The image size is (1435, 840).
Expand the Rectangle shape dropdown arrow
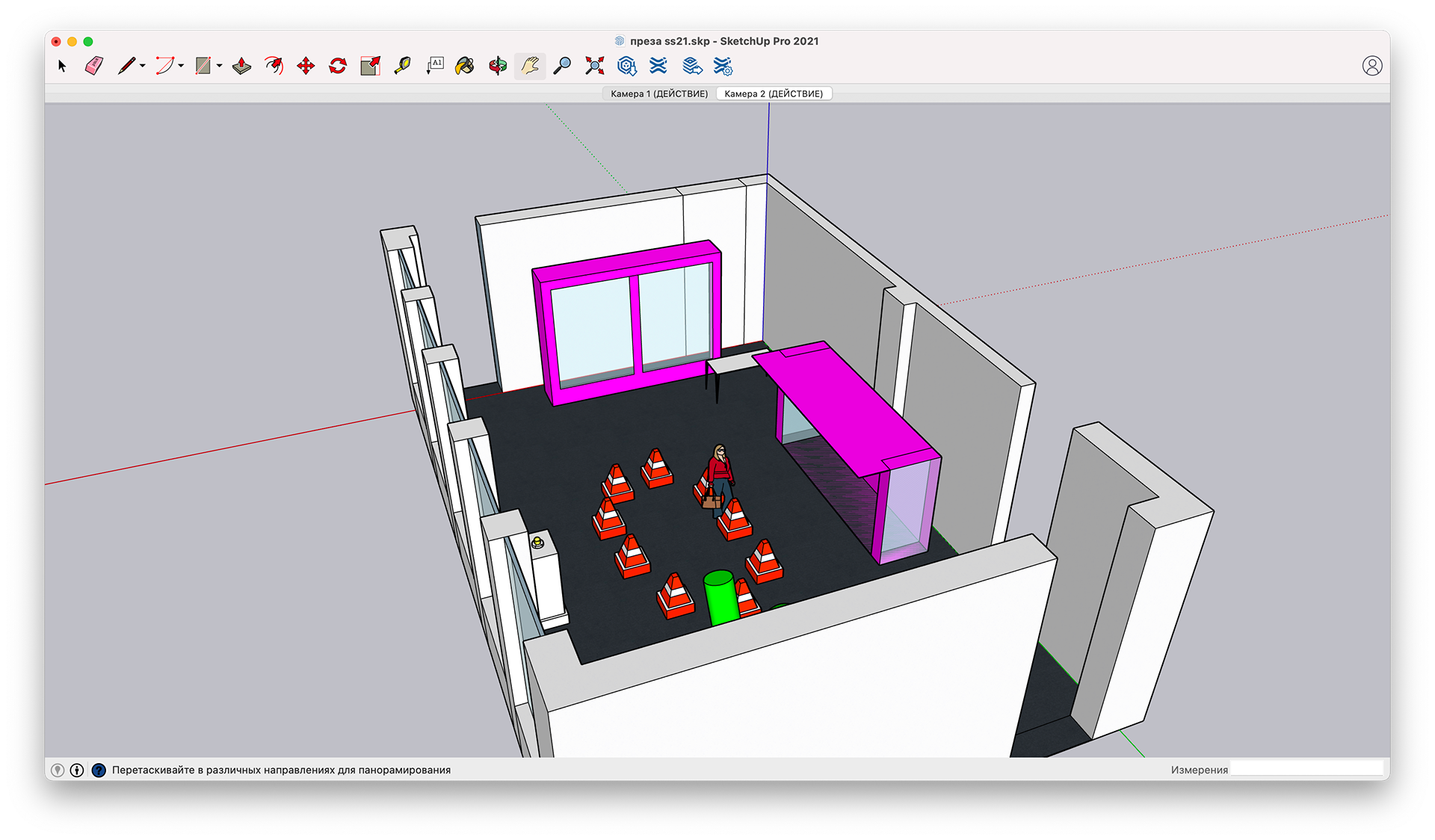220,67
